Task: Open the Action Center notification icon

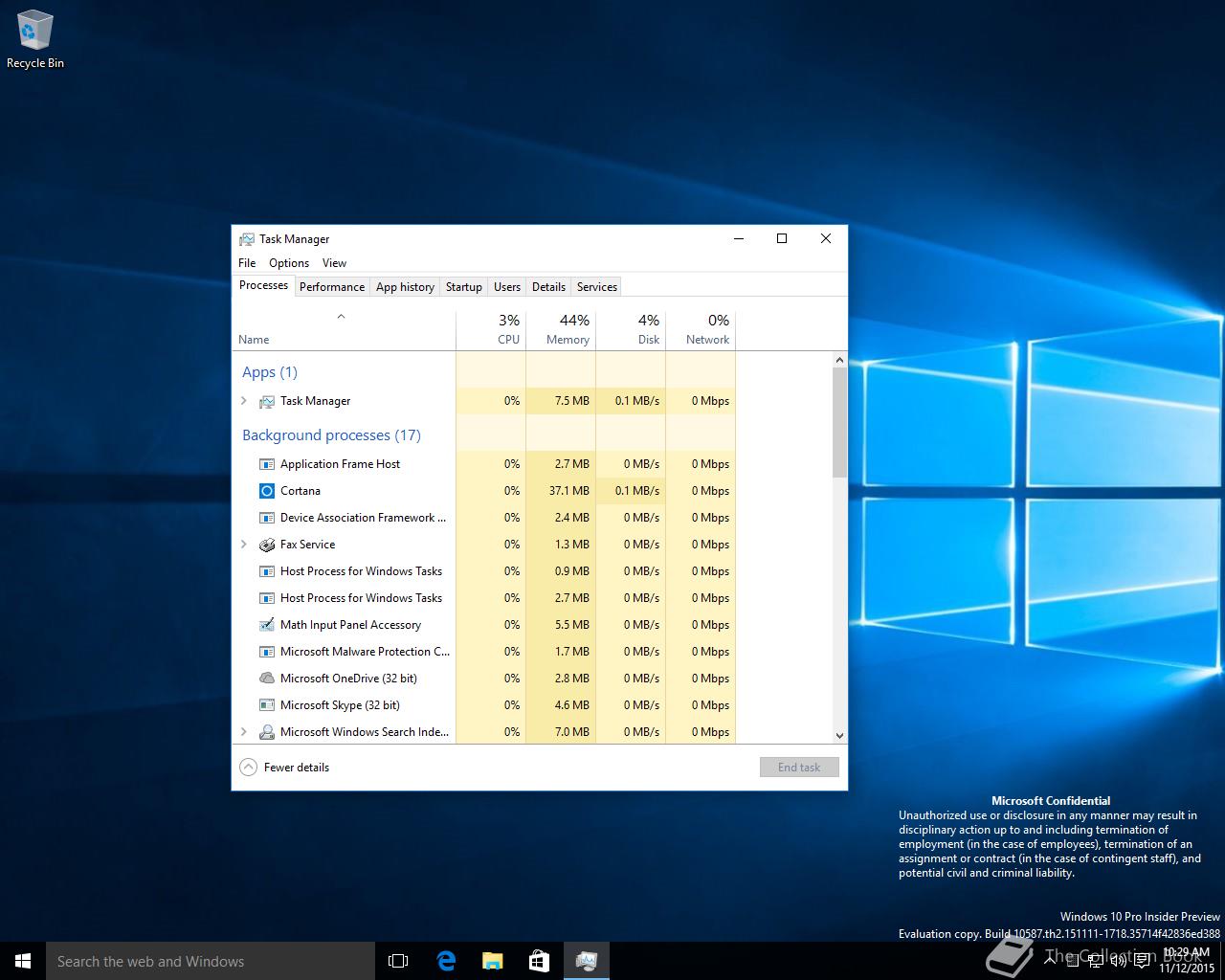Action: [1142, 961]
